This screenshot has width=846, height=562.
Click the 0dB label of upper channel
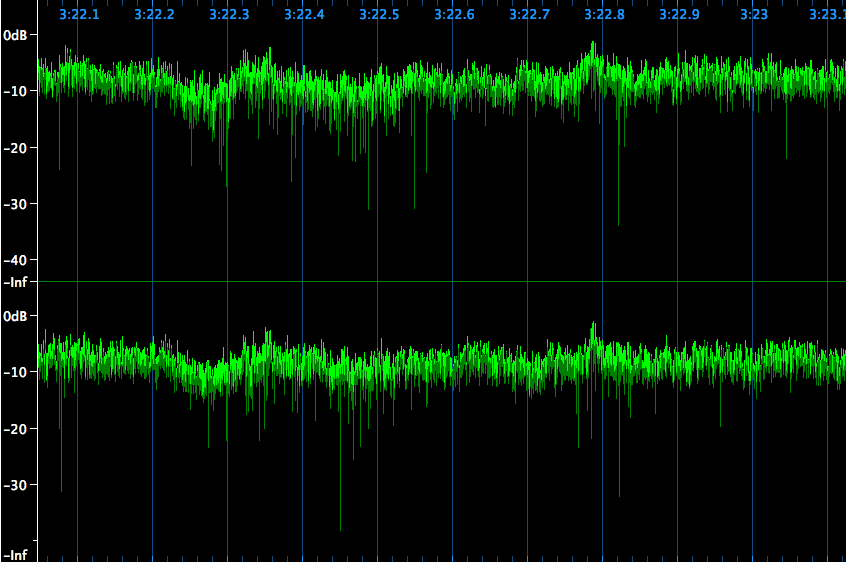click(x=15, y=36)
